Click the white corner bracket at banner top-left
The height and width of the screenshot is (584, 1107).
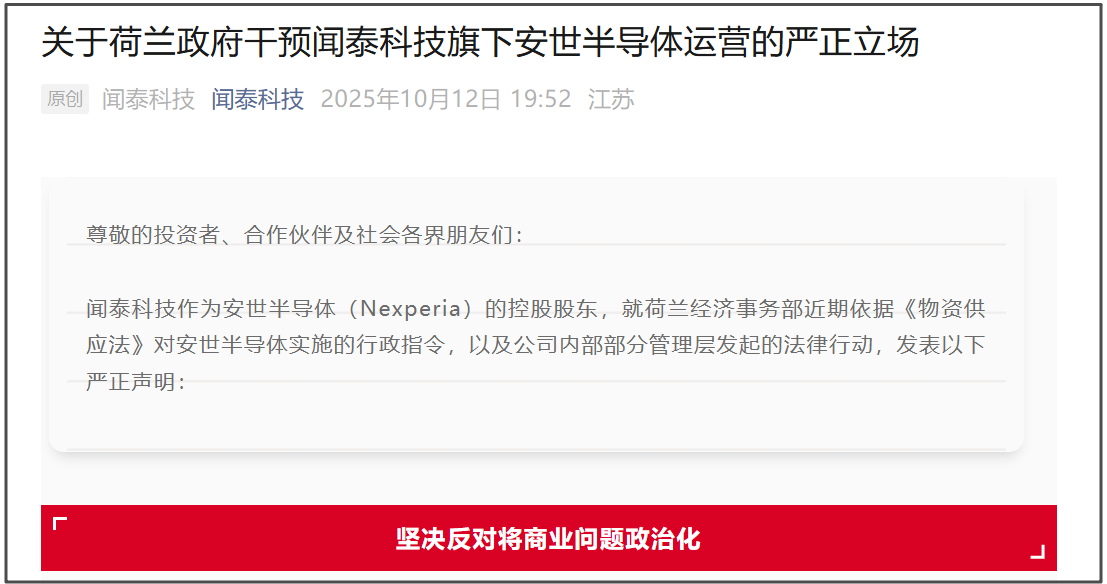tap(60, 524)
